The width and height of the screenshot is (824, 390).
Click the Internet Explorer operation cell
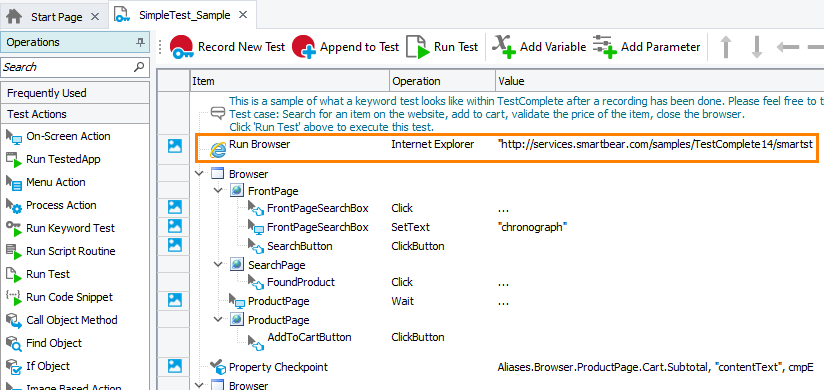[x=432, y=145]
